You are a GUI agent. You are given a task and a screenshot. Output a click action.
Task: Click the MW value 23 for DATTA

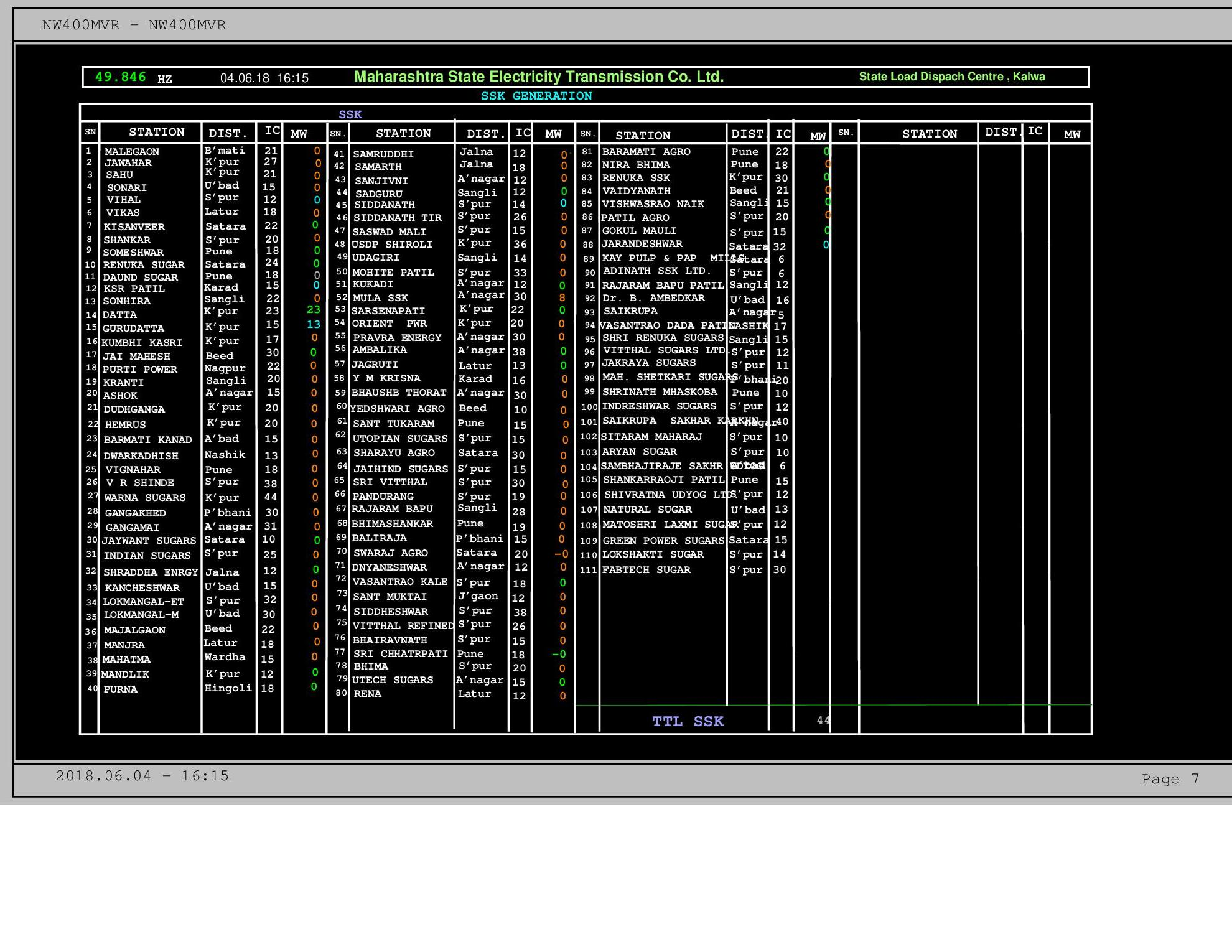(x=313, y=309)
